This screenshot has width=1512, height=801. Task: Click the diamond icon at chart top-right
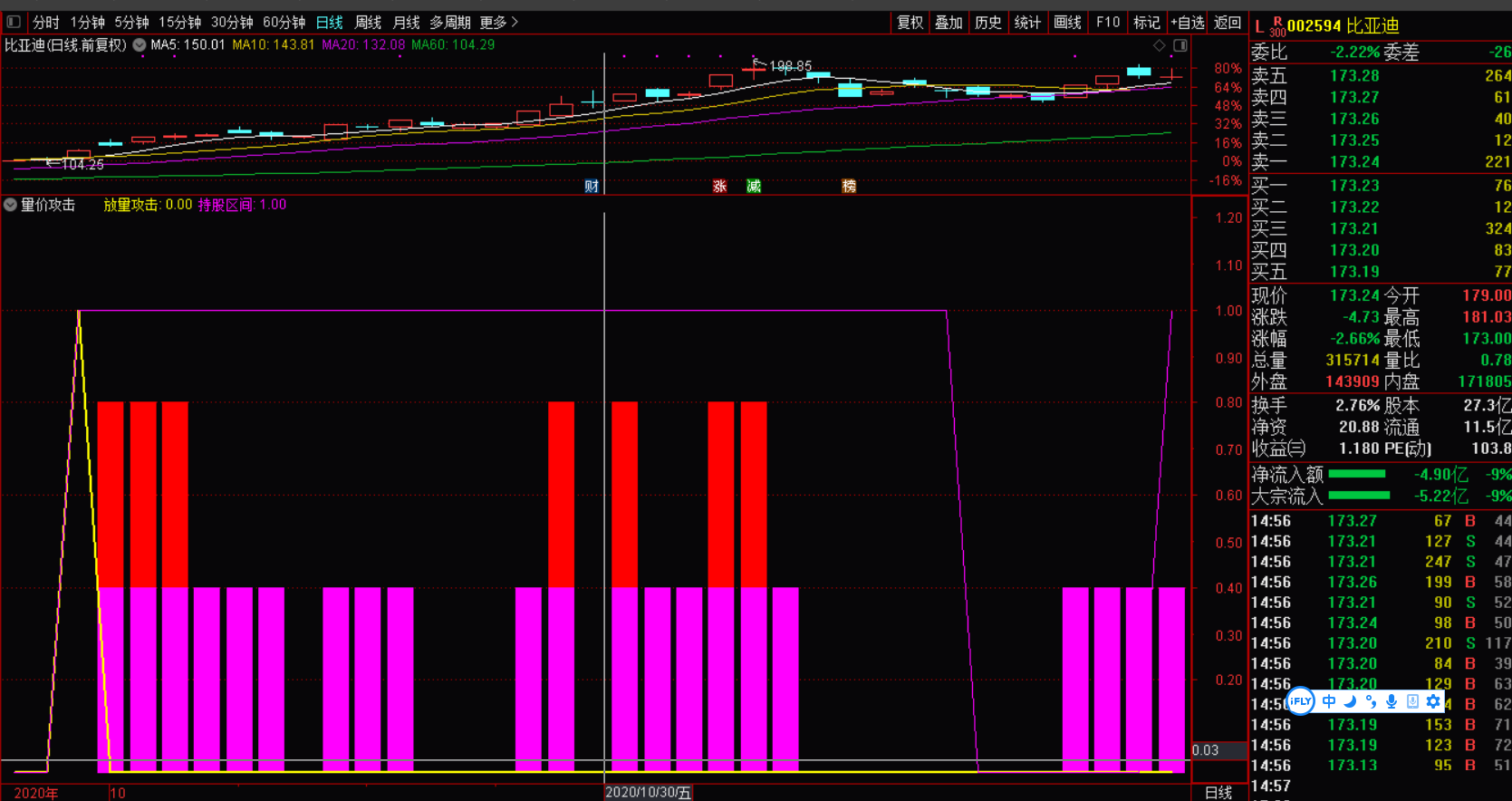[x=1160, y=45]
